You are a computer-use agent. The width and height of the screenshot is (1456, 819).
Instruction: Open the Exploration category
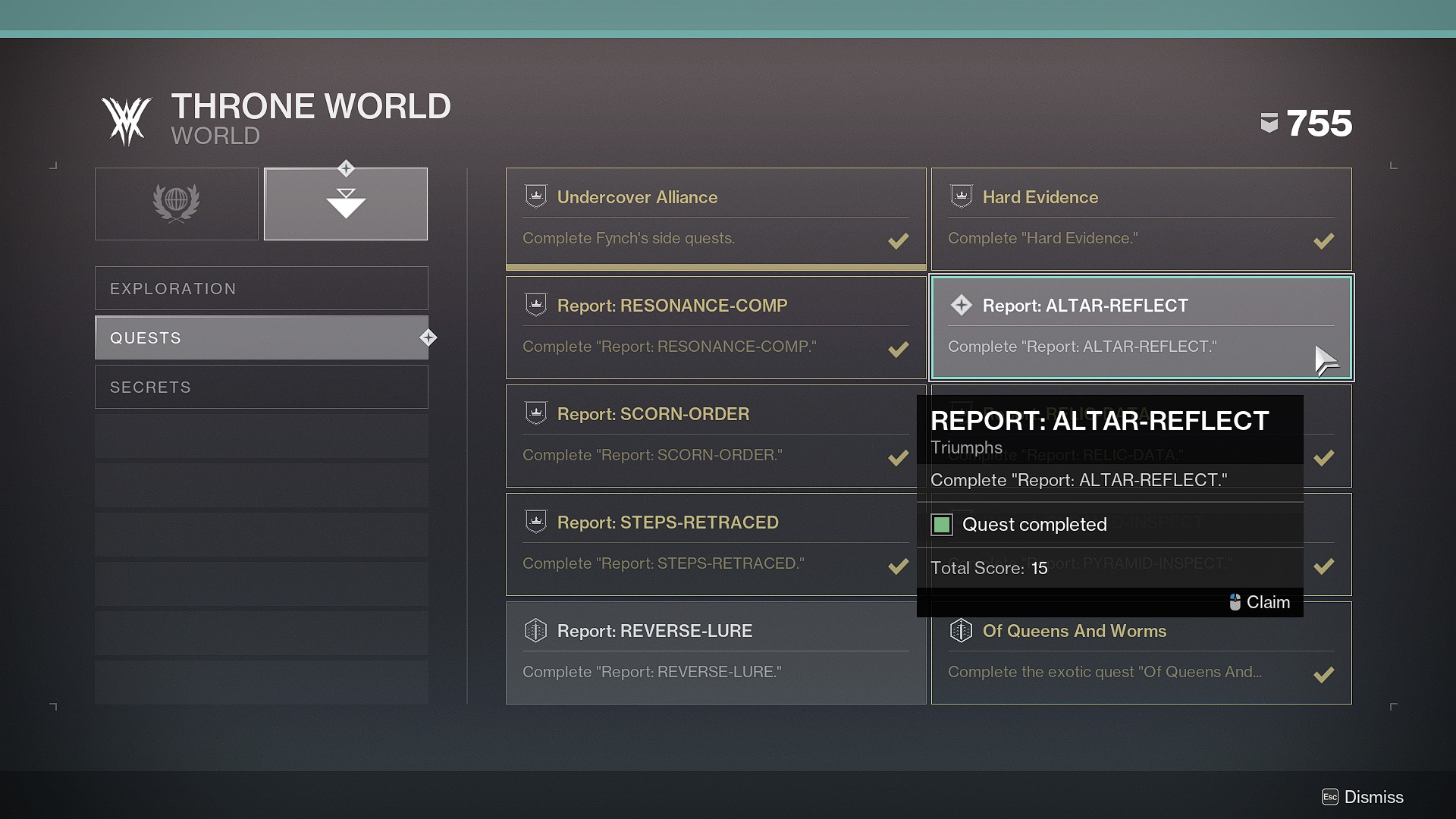pyautogui.click(x=262, y=288)
